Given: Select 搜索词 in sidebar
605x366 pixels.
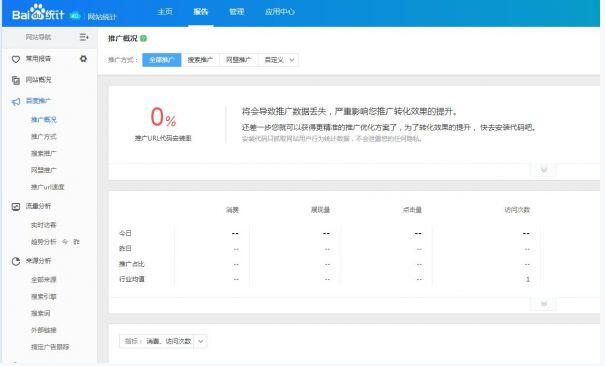Looking at the screenshot, I should click(x=41, y=313).
